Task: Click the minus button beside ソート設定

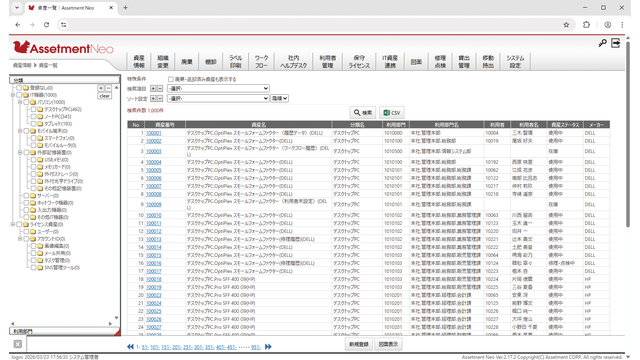Action: 160,99
